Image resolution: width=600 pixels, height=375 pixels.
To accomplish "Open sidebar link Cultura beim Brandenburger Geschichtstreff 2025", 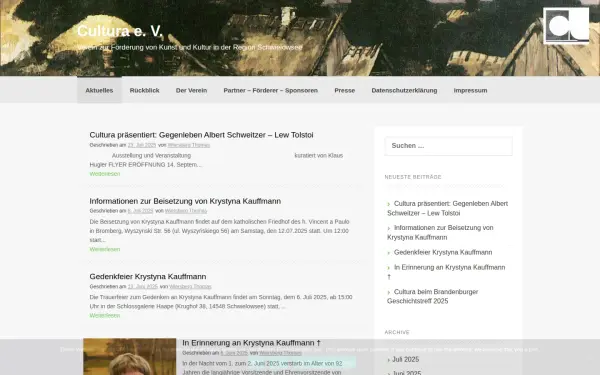I will [433, 296].
